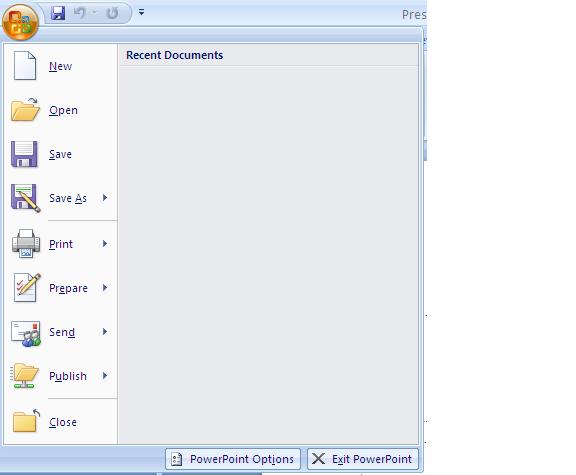576x475 pixels.
Task: Select the Print menu label
Action: click(x=61, y=244)
